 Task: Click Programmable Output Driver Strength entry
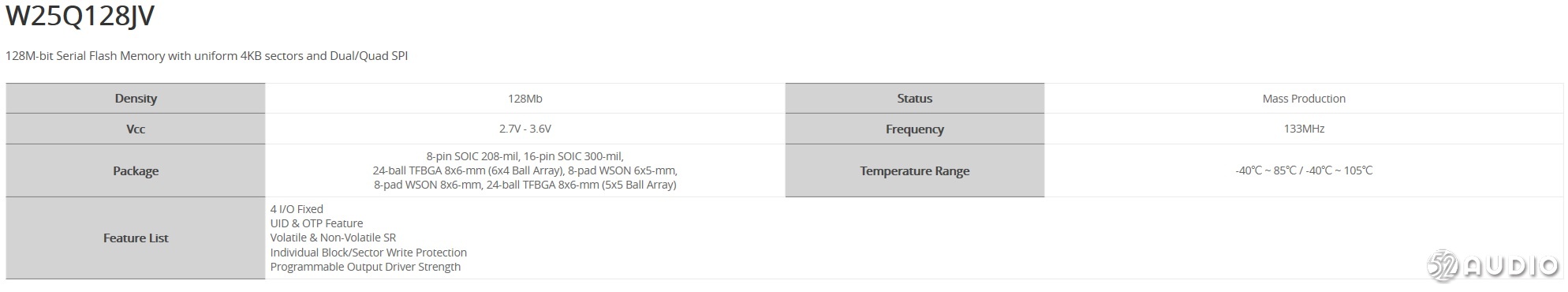365,267
